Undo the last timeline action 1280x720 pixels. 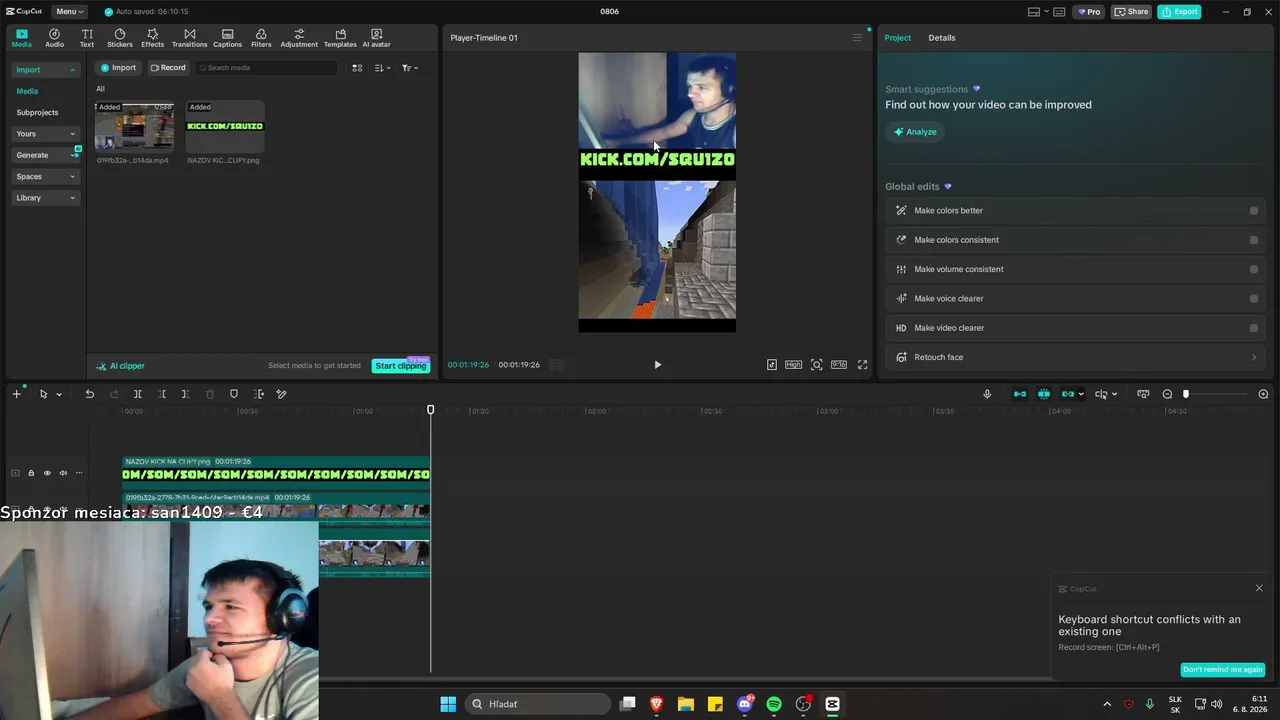(x=89, y=394)
